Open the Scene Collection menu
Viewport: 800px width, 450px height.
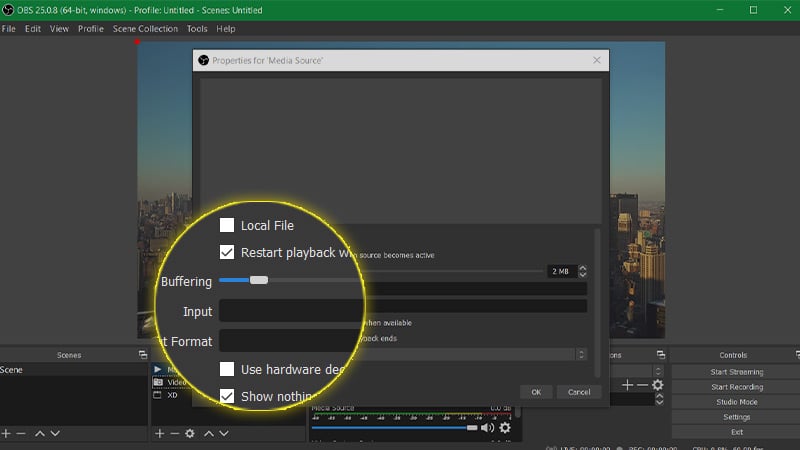point(145,29)
